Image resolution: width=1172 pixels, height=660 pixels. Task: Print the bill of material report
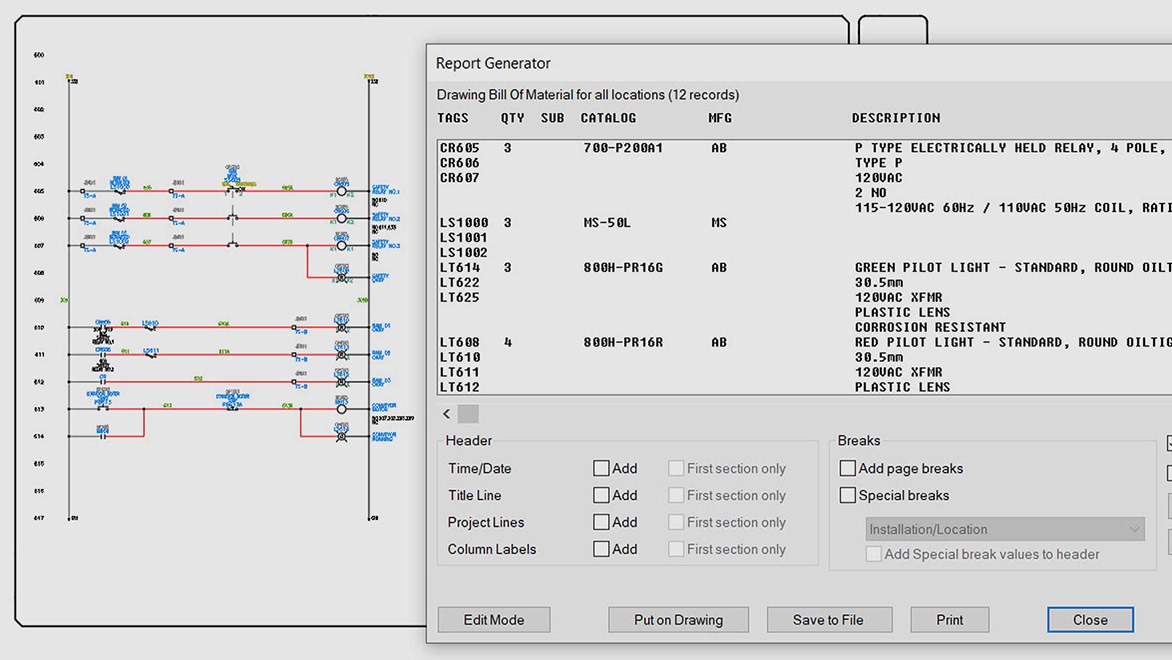click(950, 620)
